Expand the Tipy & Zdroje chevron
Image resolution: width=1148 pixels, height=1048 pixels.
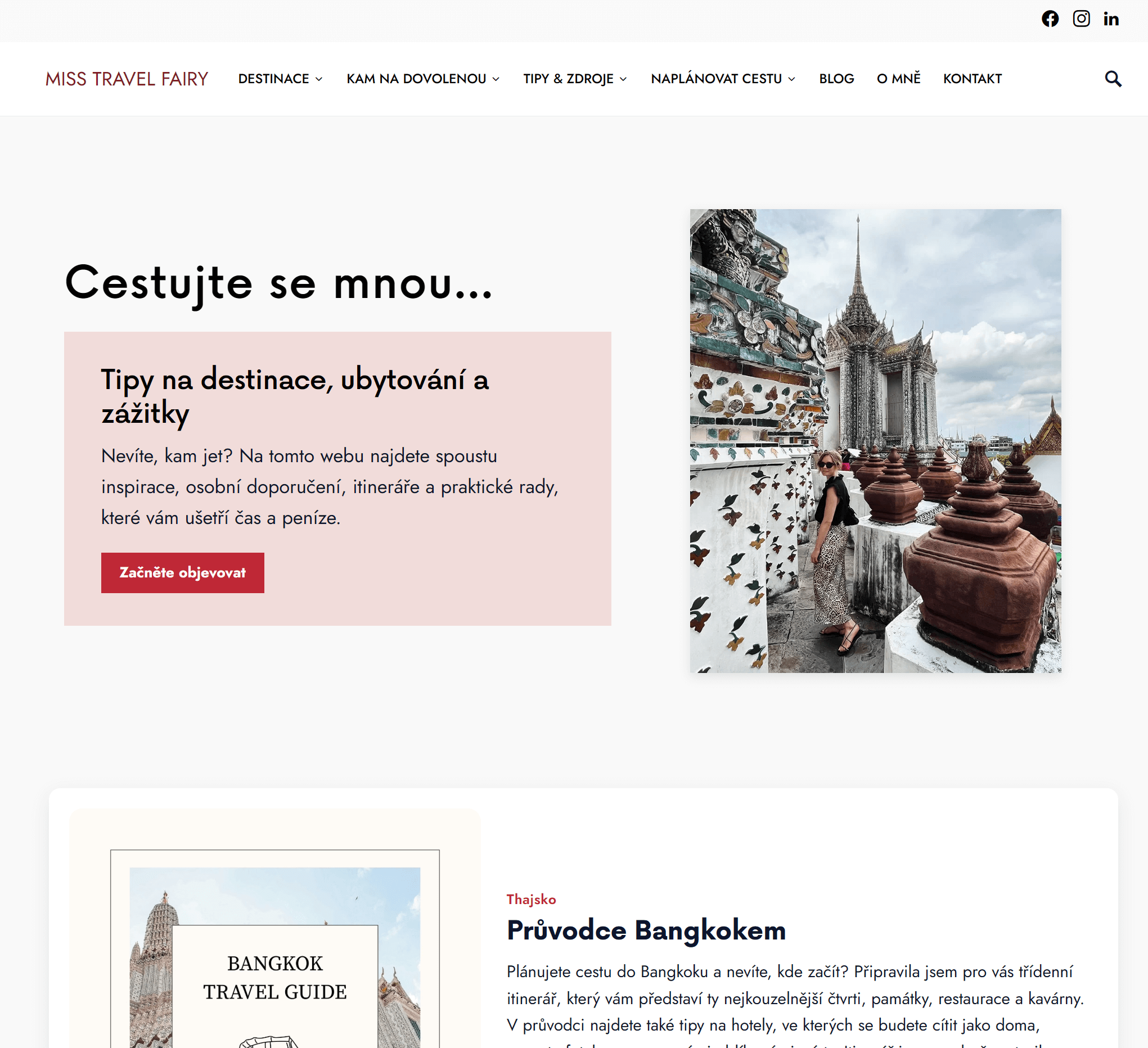tap(623, 79)
